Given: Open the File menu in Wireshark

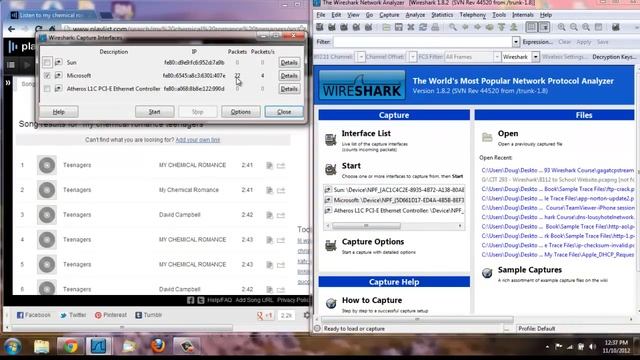Looking at the screenshot, I should point(321,15).
